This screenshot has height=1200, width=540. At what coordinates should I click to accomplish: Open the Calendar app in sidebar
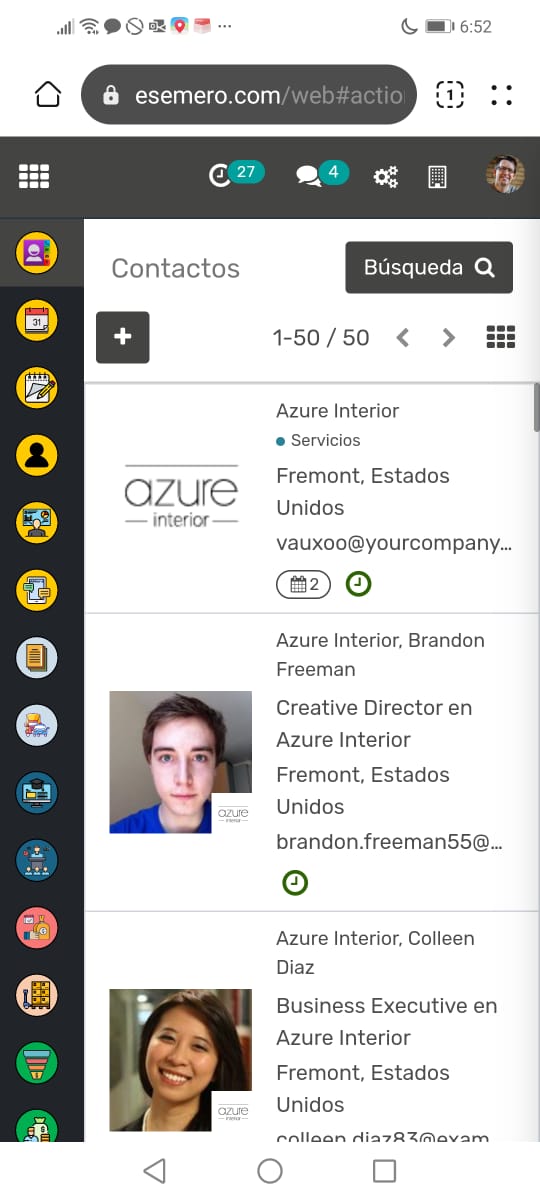(x=37, y=321)
